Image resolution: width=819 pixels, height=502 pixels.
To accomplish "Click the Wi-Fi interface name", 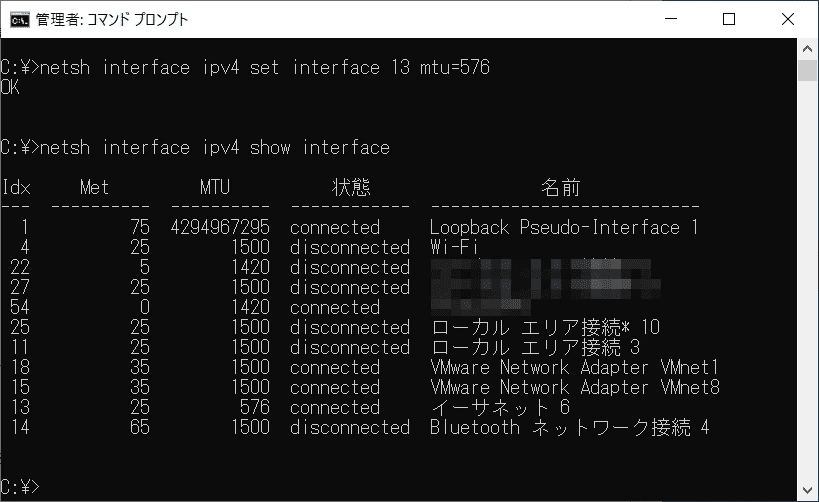I will click(x=454, y=247).
